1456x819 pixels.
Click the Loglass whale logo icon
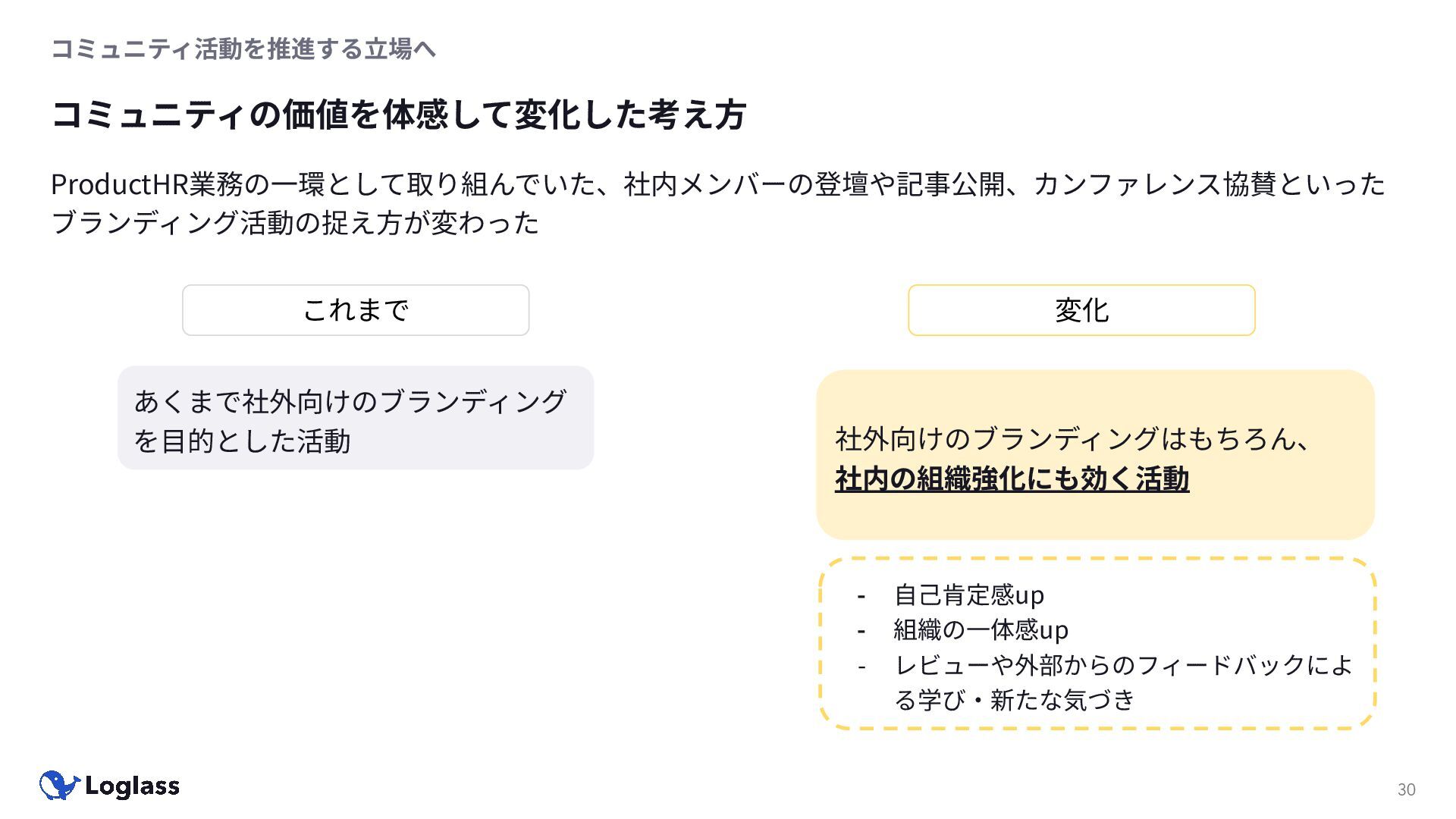pos(59,785)
